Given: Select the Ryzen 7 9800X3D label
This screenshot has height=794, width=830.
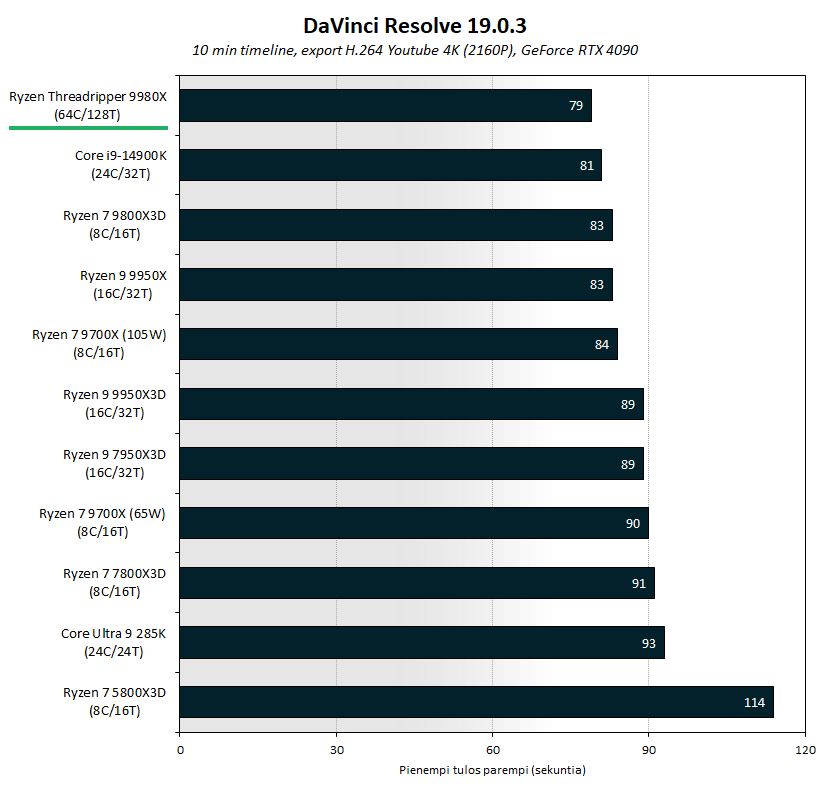Looking at the screenshot, I should coord(114,224).
